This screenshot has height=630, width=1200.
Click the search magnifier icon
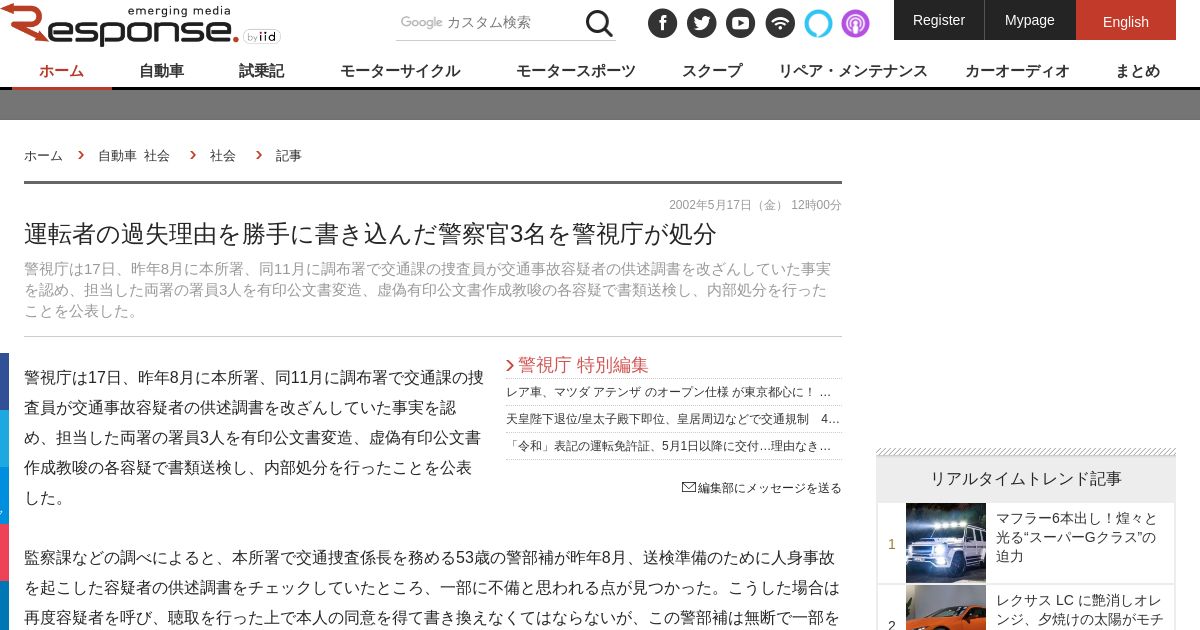coord(599,23)
